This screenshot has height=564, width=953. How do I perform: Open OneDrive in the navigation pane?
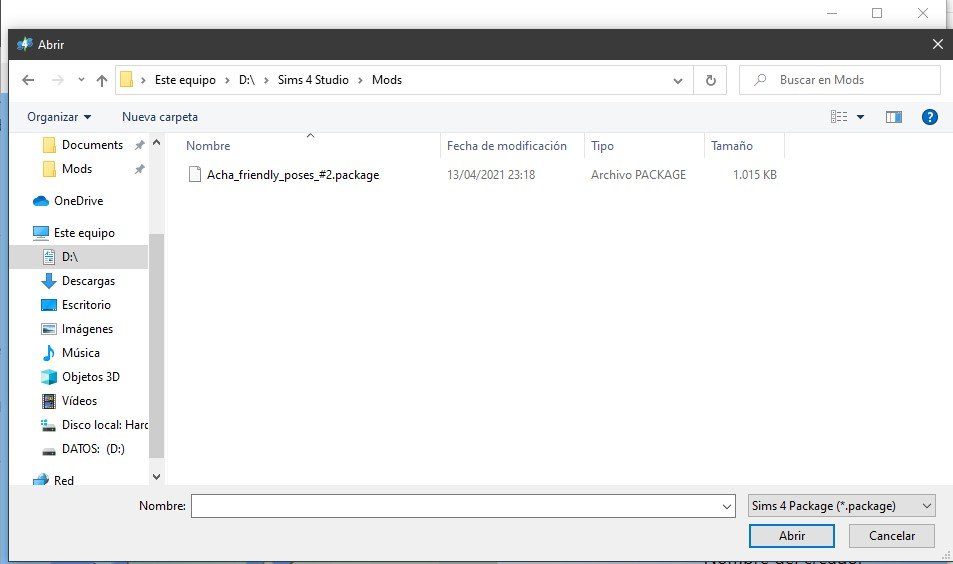pyautogui.click(x=78, y=201)
